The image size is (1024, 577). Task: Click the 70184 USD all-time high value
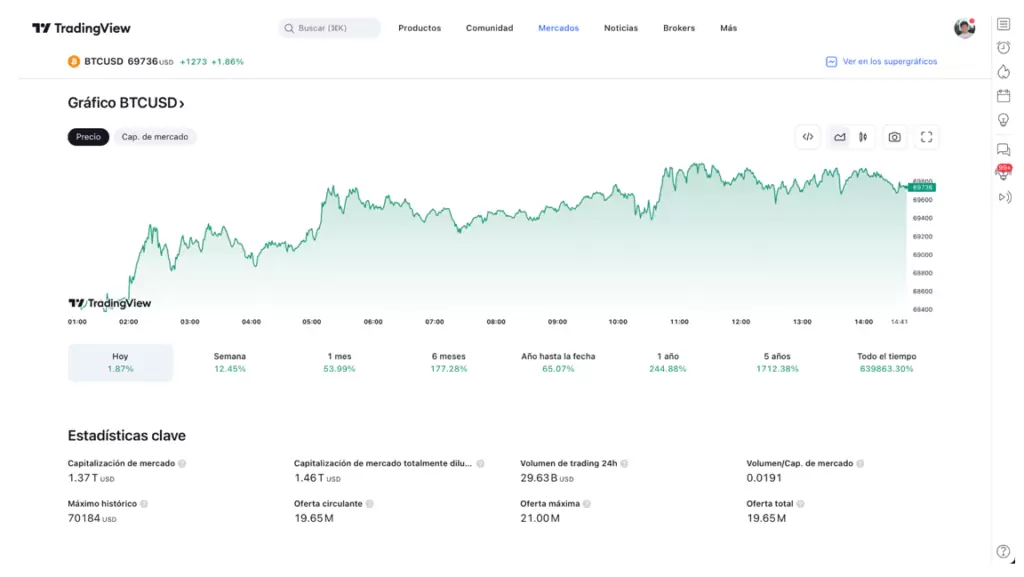tap(92, 518)
